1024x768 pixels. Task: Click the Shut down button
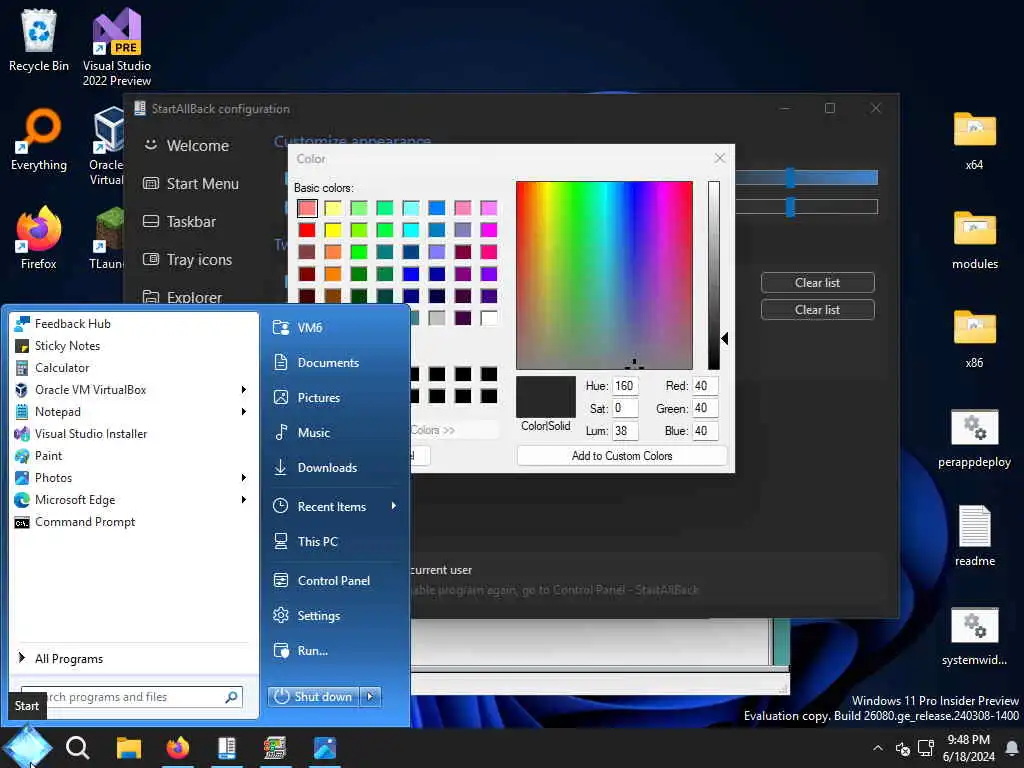[314, 697]
